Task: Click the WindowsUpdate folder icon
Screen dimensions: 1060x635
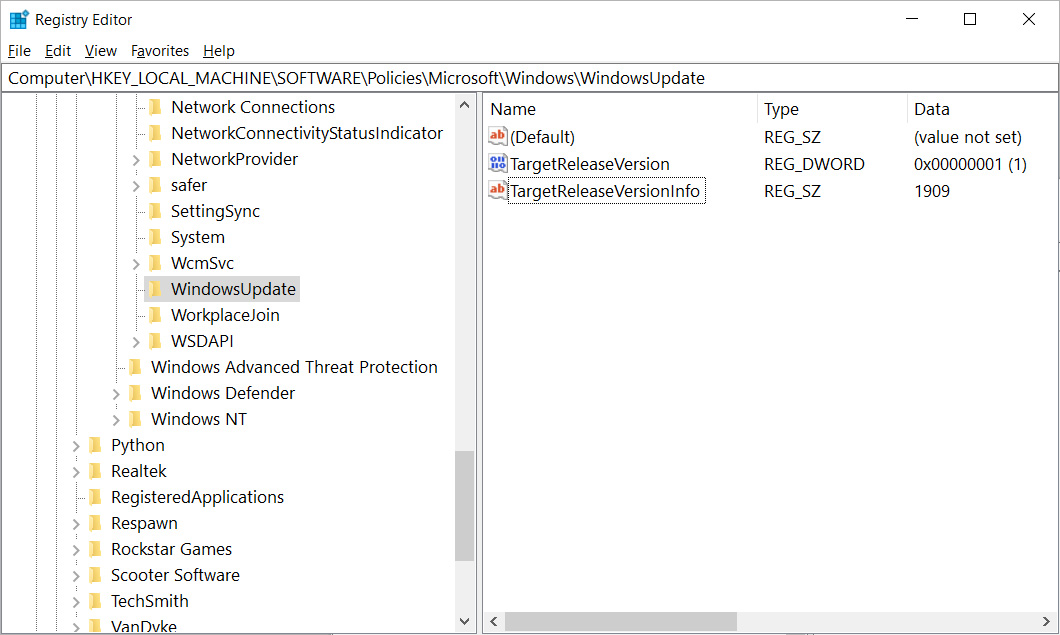Action: (155, 289)
